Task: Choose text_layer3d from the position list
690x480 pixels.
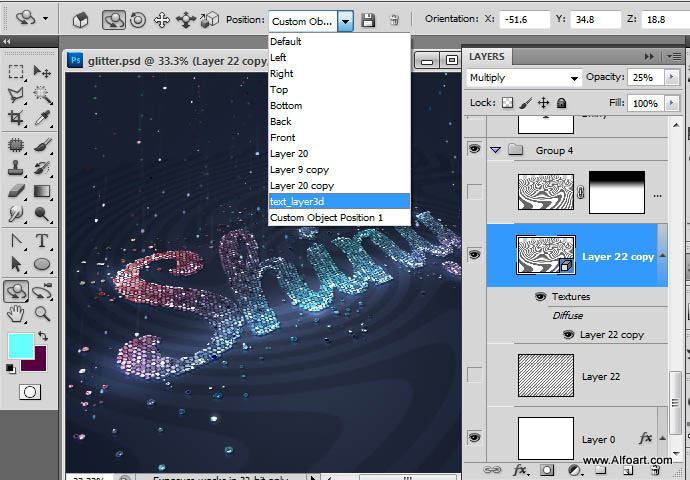Action: [338, 201]
